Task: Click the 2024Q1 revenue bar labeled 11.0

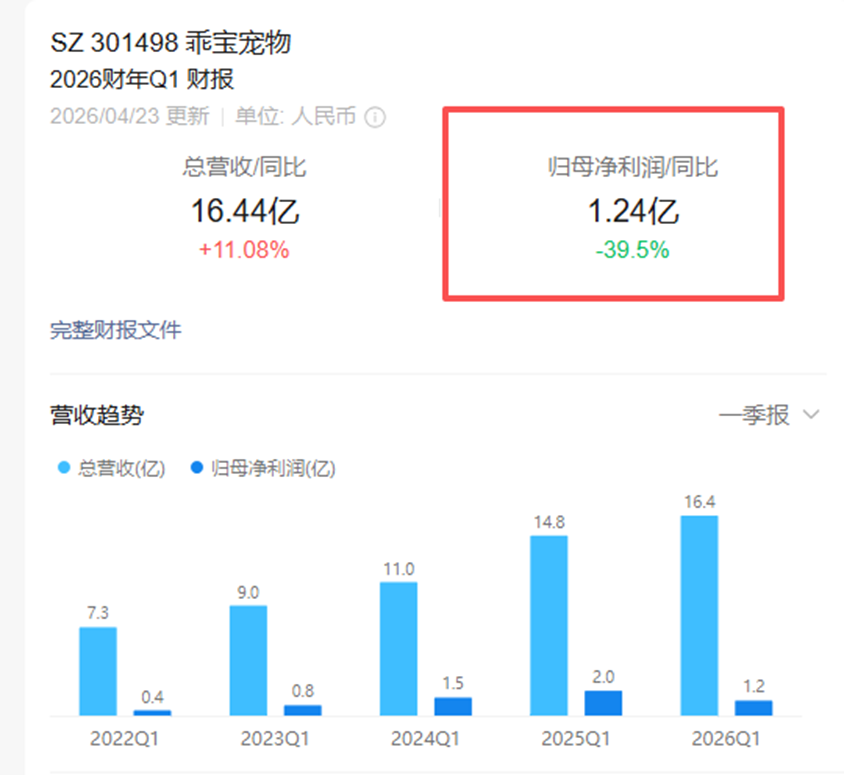Action: click(398, 649)
